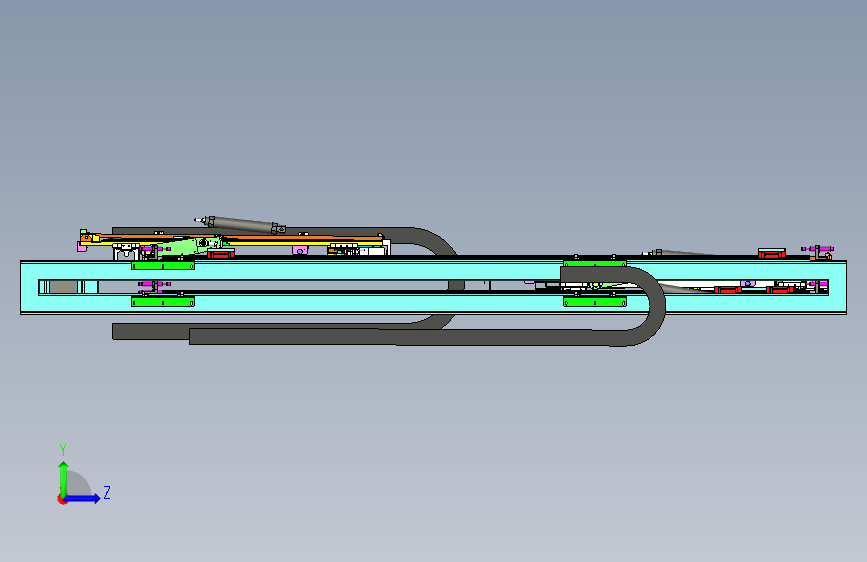Select the cyan frame beam's bottom rail
This screenshot has height=562, width=867.
[434, 305]
